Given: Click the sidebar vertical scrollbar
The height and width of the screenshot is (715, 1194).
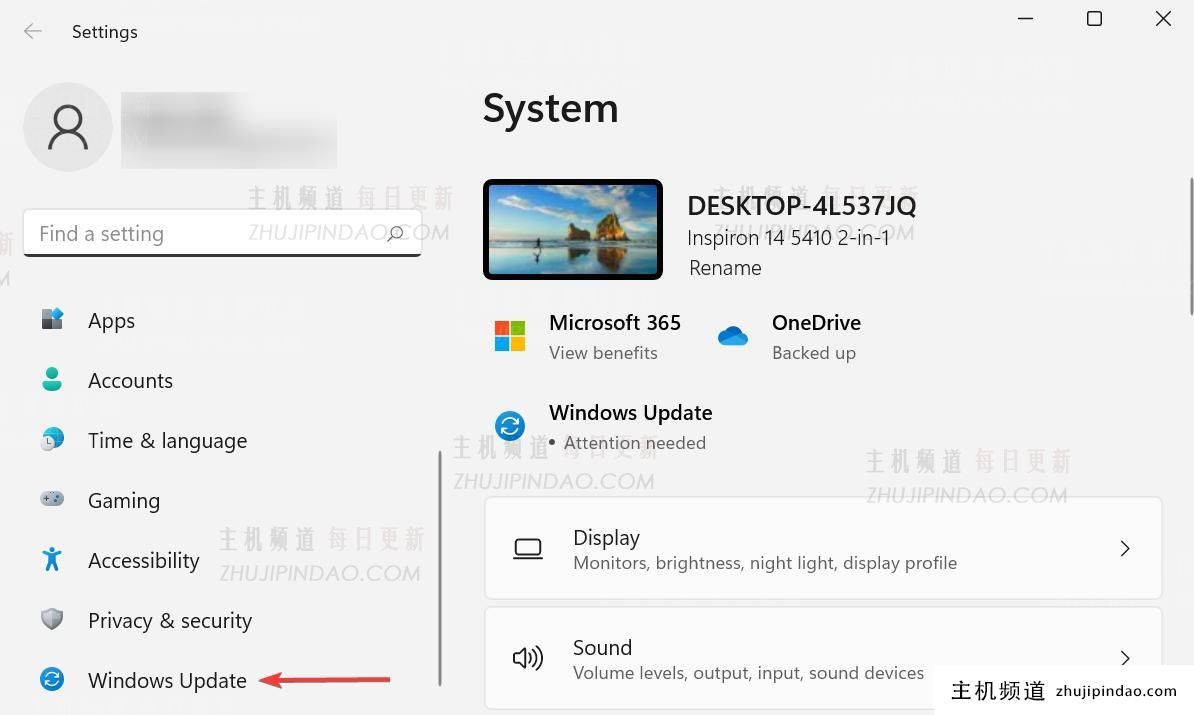Looking at the screenshot, I should (x=440, y=568).
